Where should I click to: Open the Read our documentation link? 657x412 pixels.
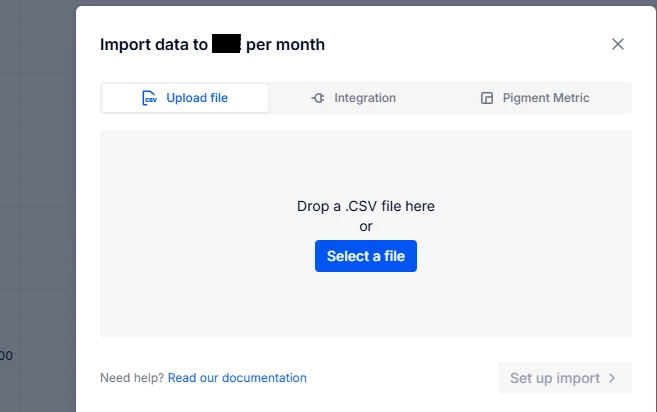(x=237, y=378)
